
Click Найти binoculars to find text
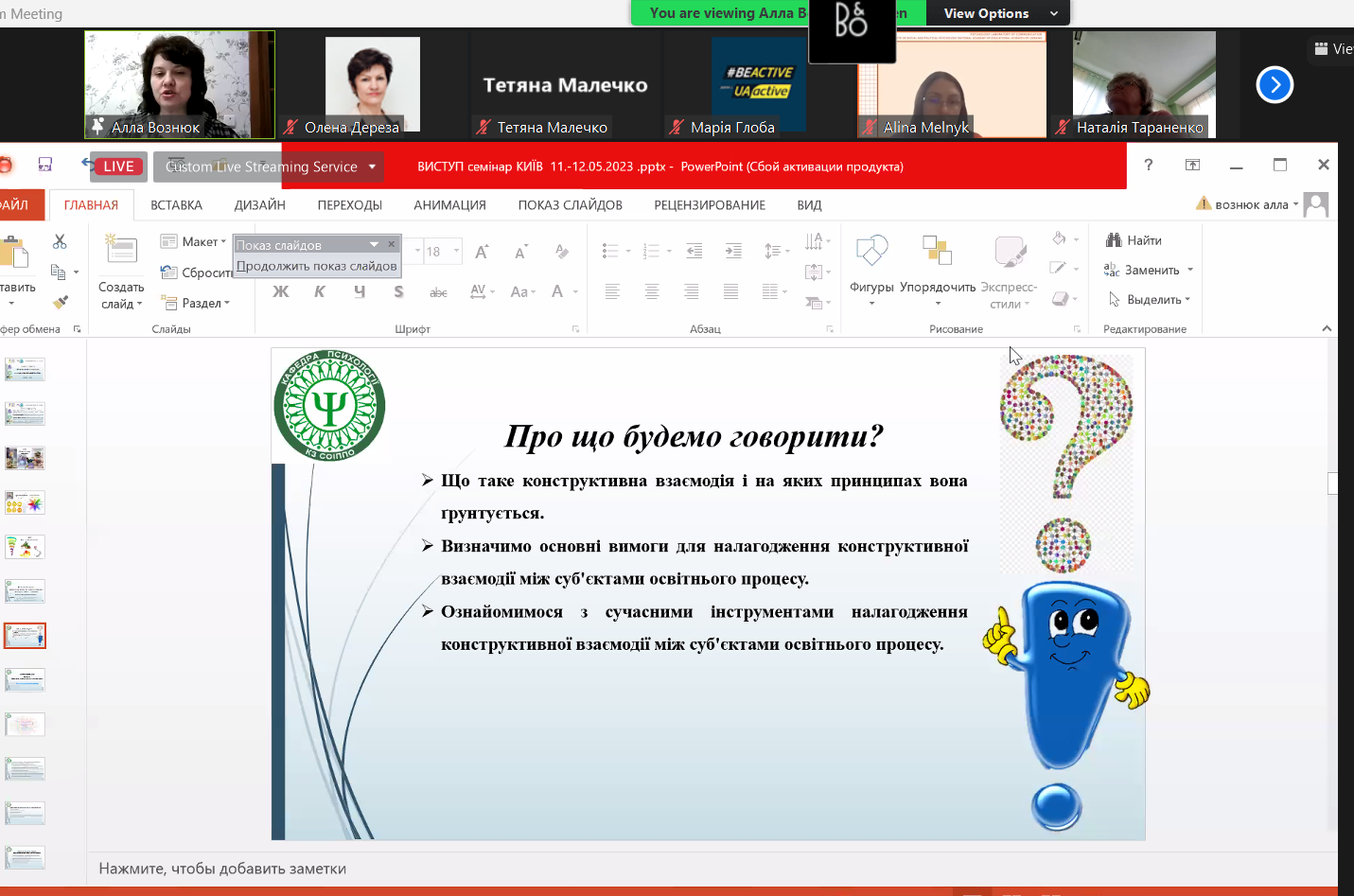1134,241
